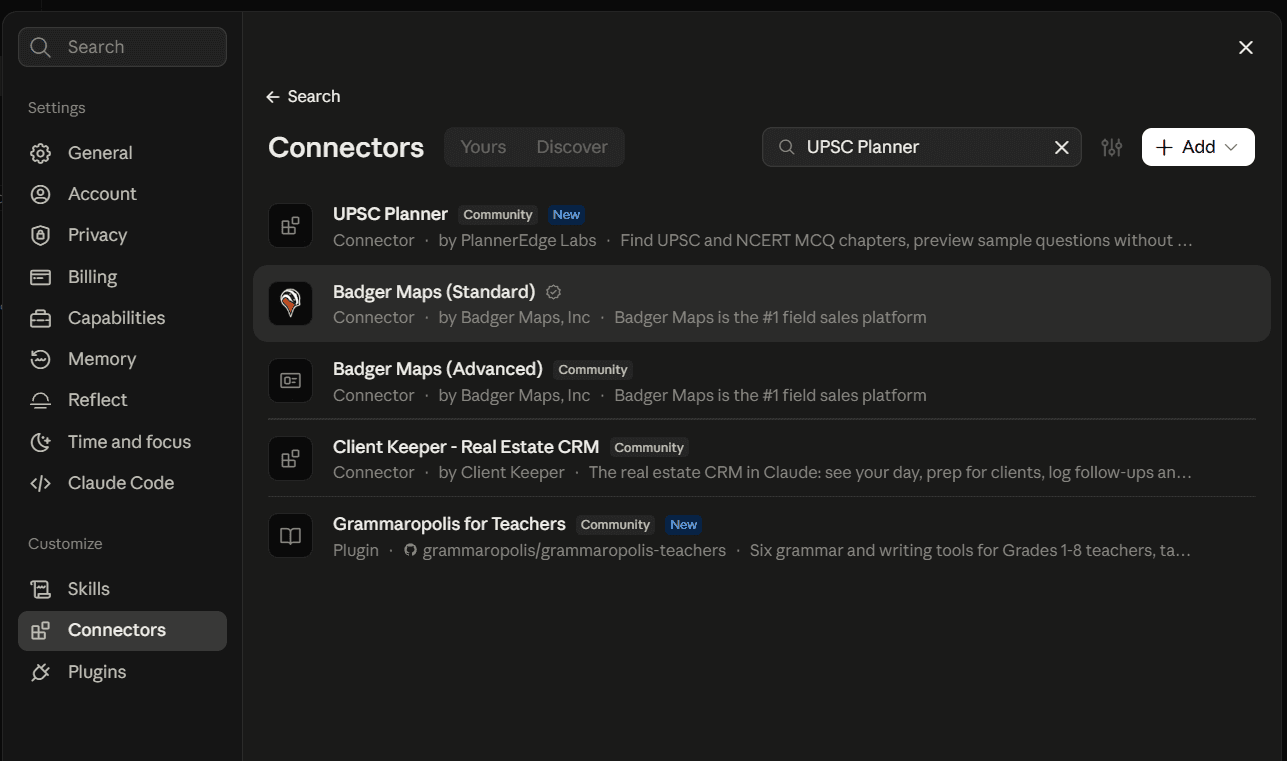
Task: Click the Memory icon in sidebar
Action: (x=40, y=359)
